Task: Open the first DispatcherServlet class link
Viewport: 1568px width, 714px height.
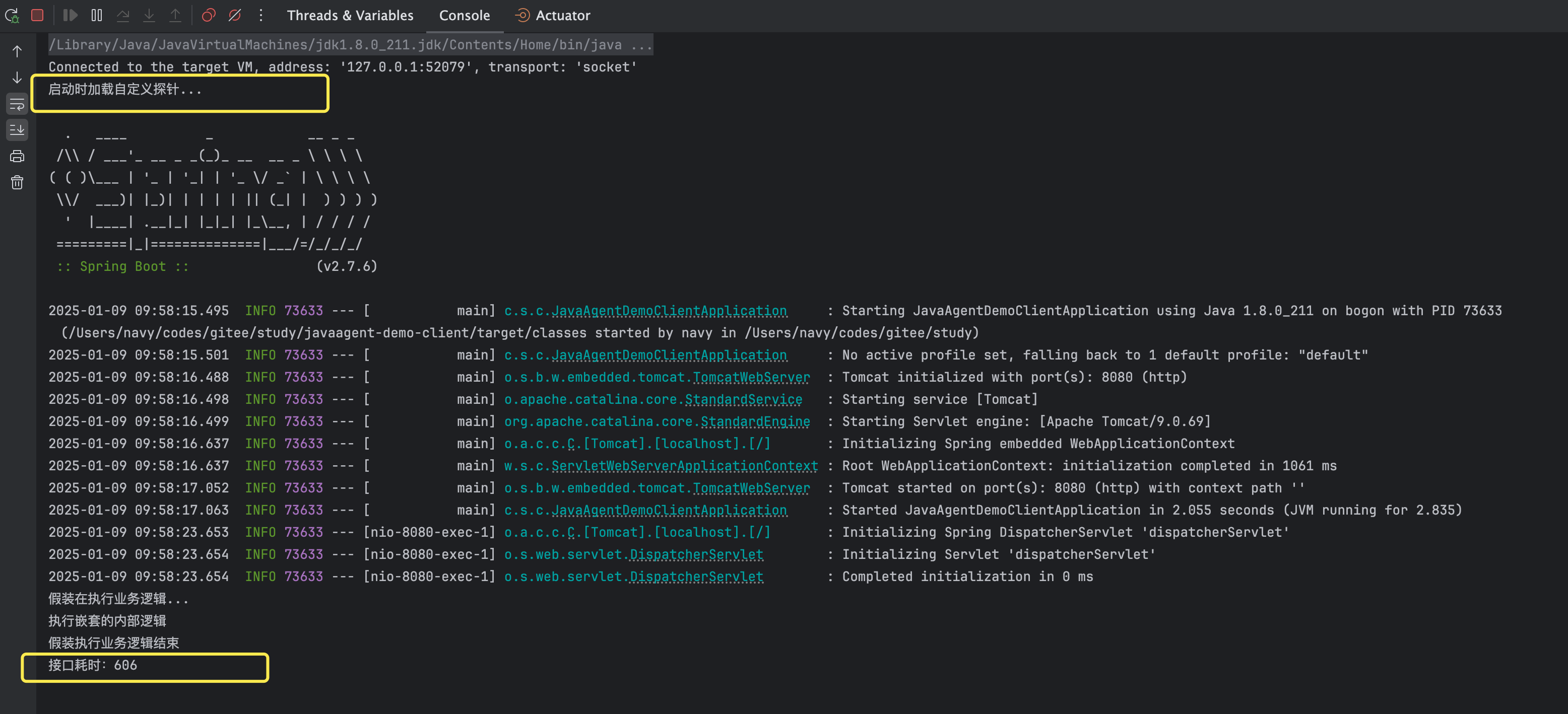Action: (x=696, y=555)
